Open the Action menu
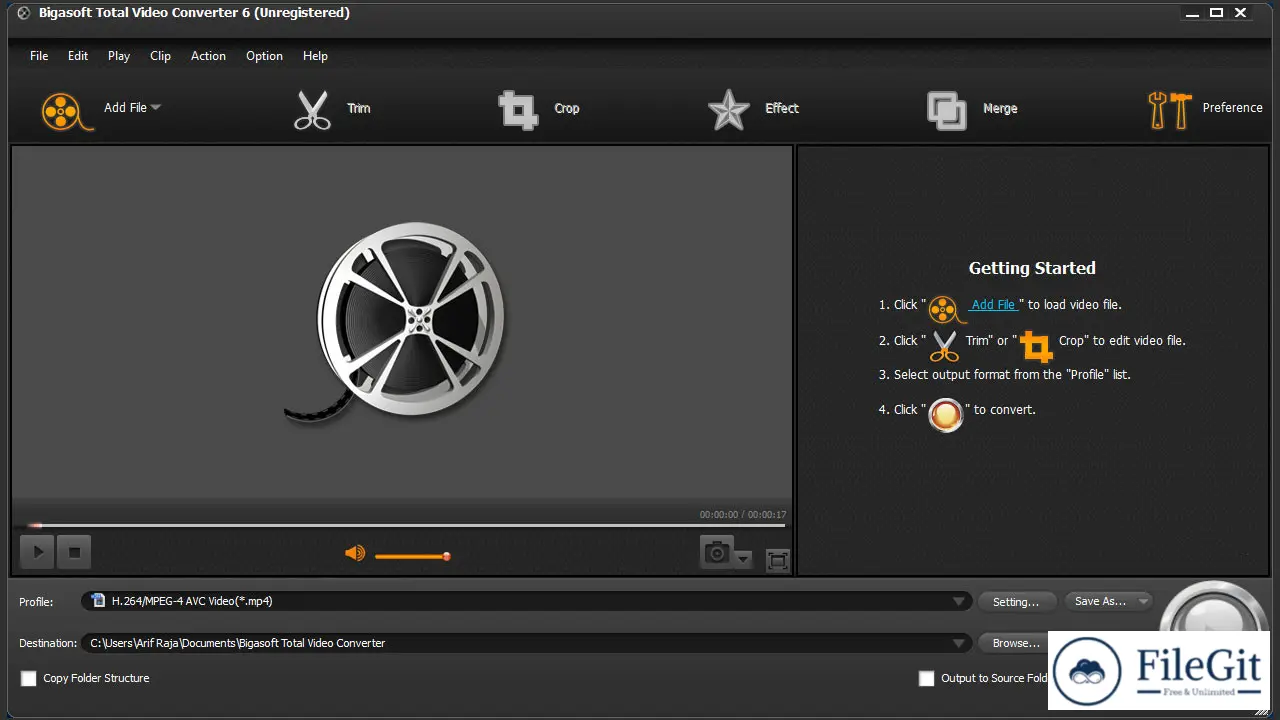Screen dimensions: 1280x720 coord(208,56)
